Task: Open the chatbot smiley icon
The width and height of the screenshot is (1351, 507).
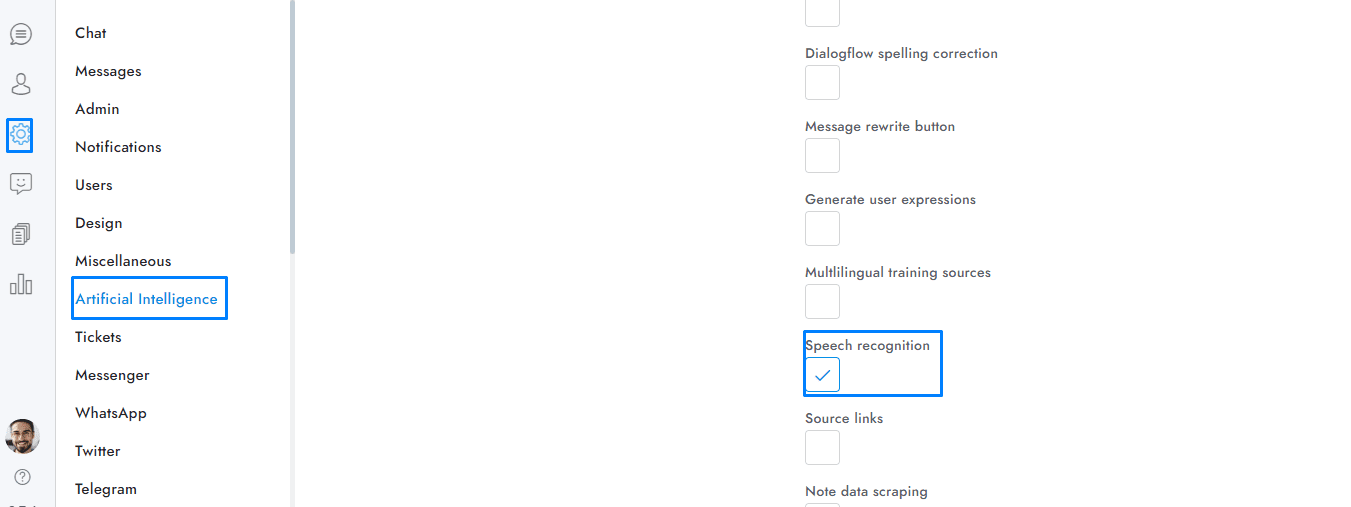Action: tap(20, 184)
